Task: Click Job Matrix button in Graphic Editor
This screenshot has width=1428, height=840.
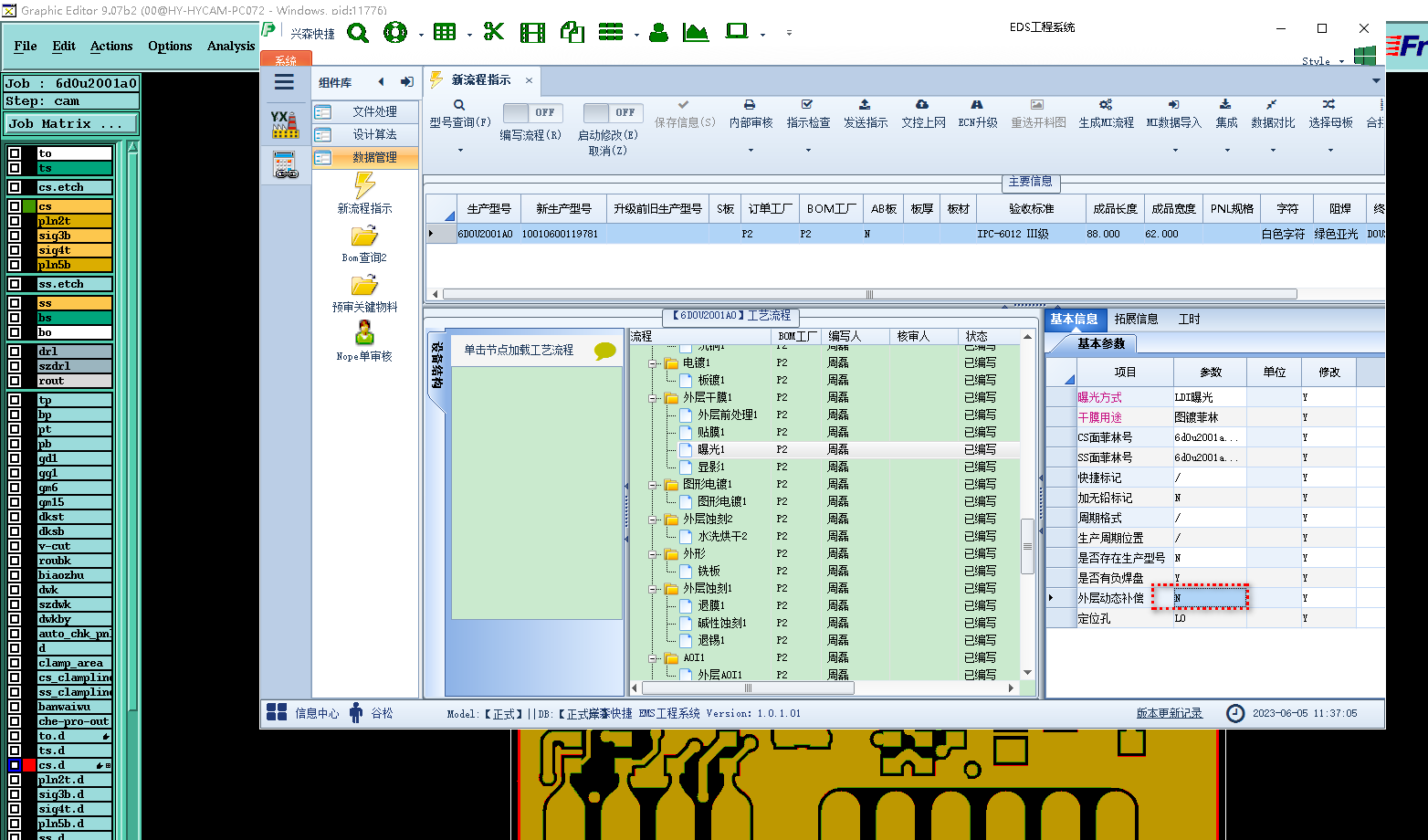Action: pos(71,124)
